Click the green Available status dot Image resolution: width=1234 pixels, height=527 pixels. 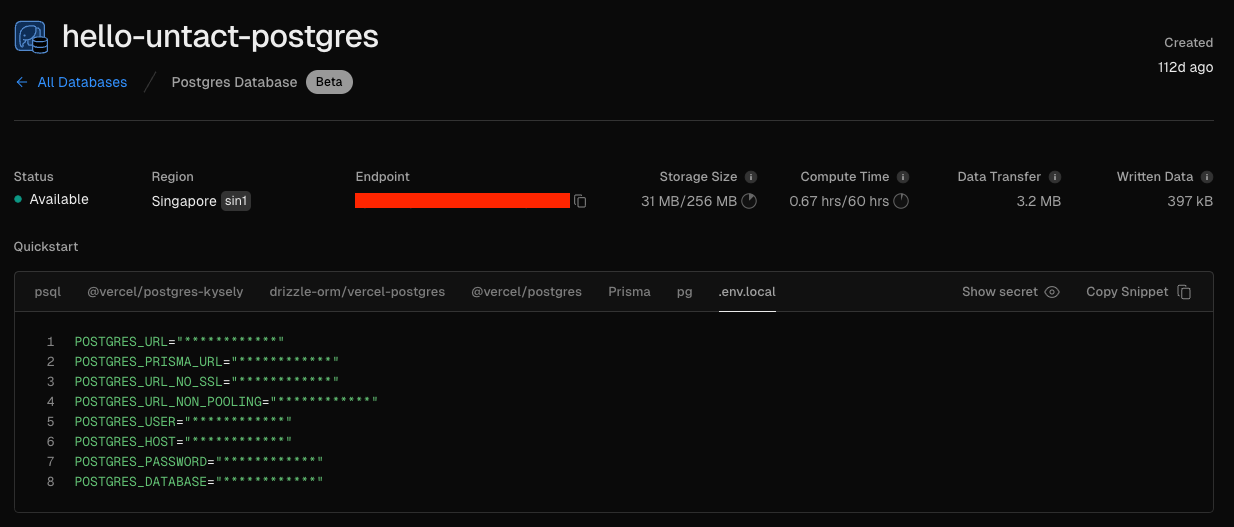click(x=18, y=200)
